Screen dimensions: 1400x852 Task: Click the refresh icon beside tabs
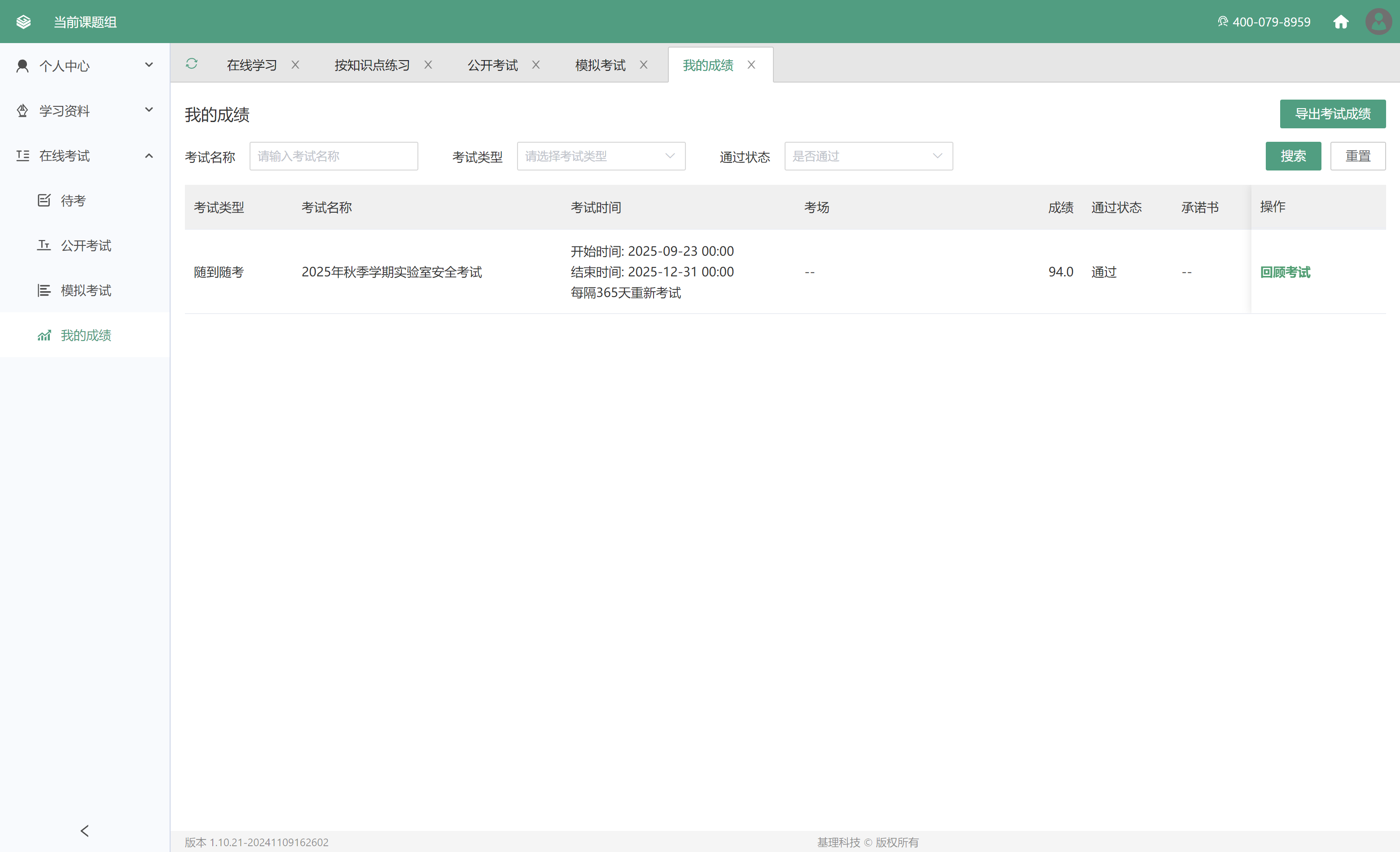(192, 64)
